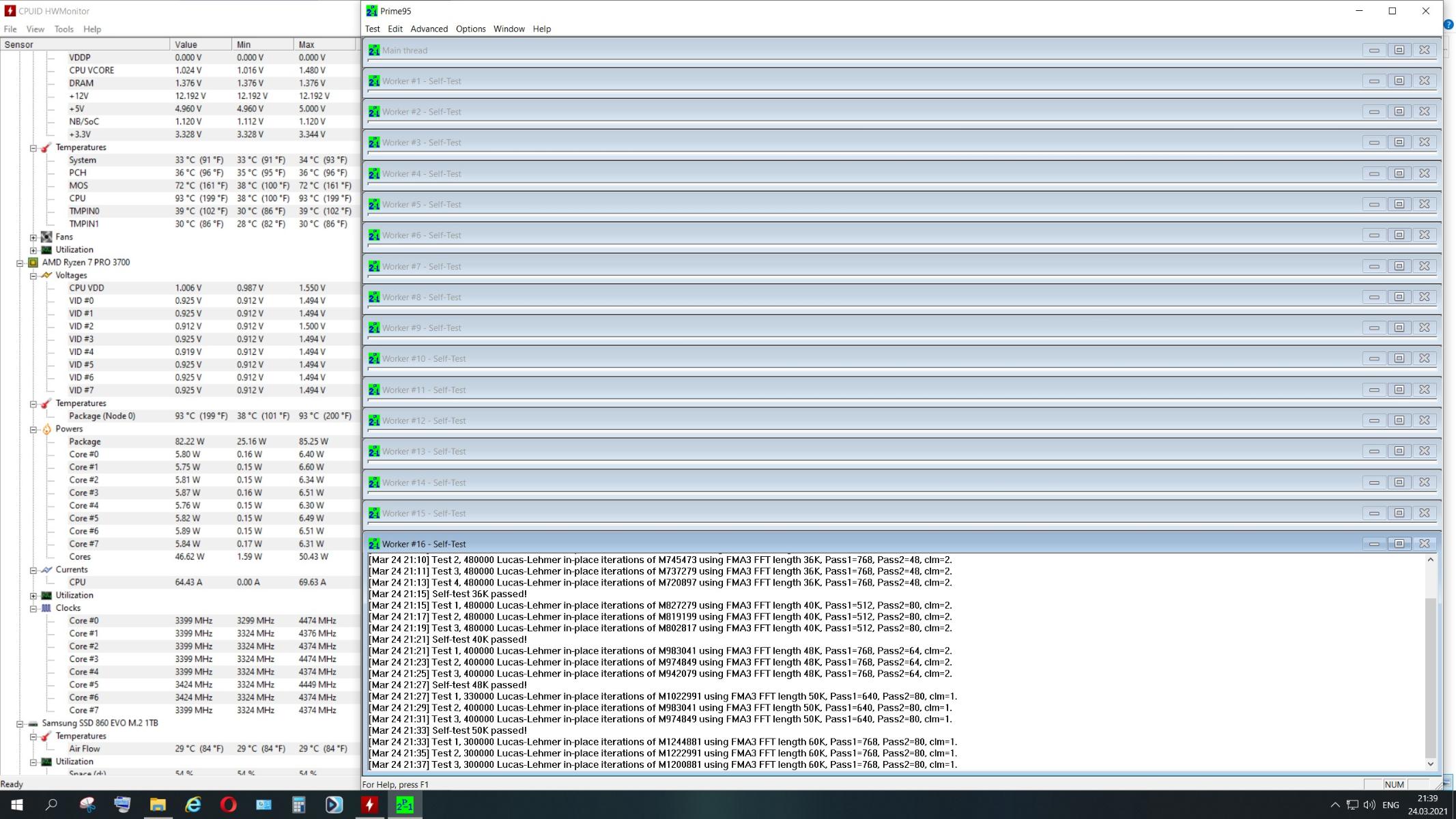Select the Package power row
The width and height of the screenshot is (1456, 819).
pyautogui.click(x=85, y=442)
